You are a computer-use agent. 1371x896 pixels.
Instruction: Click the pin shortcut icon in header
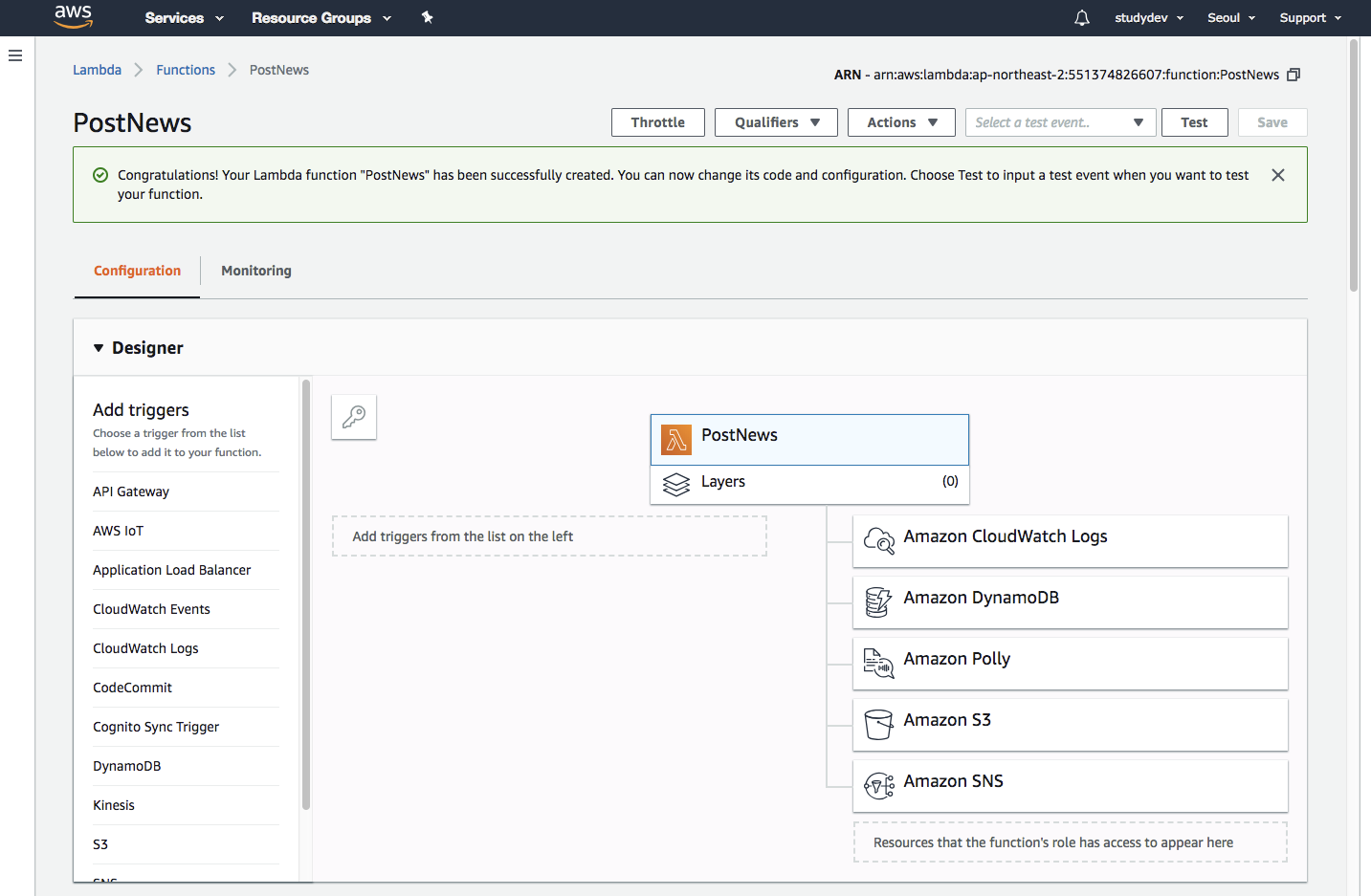point(428,17)
